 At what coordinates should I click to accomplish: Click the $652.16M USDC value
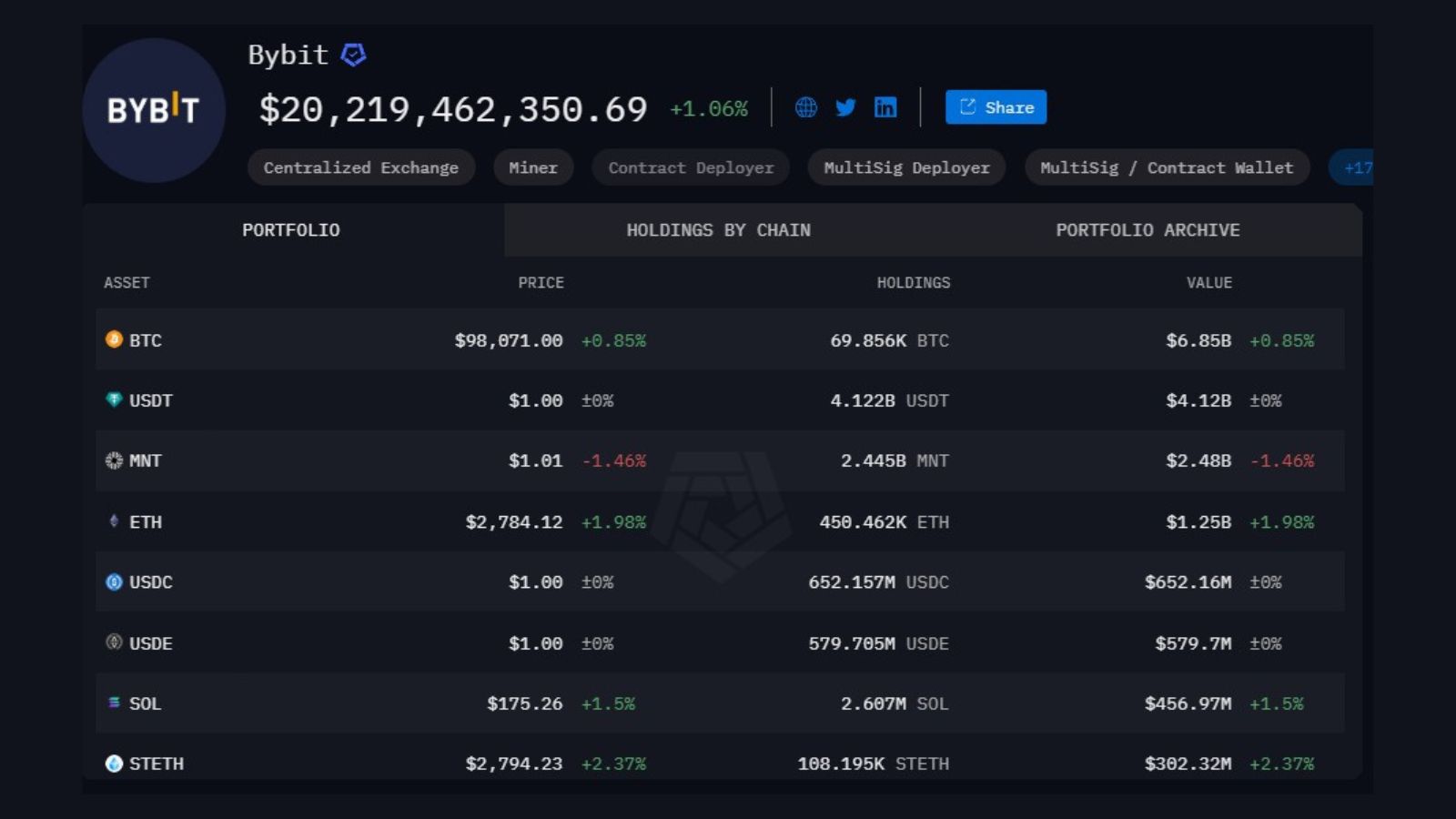[1188, 582]
